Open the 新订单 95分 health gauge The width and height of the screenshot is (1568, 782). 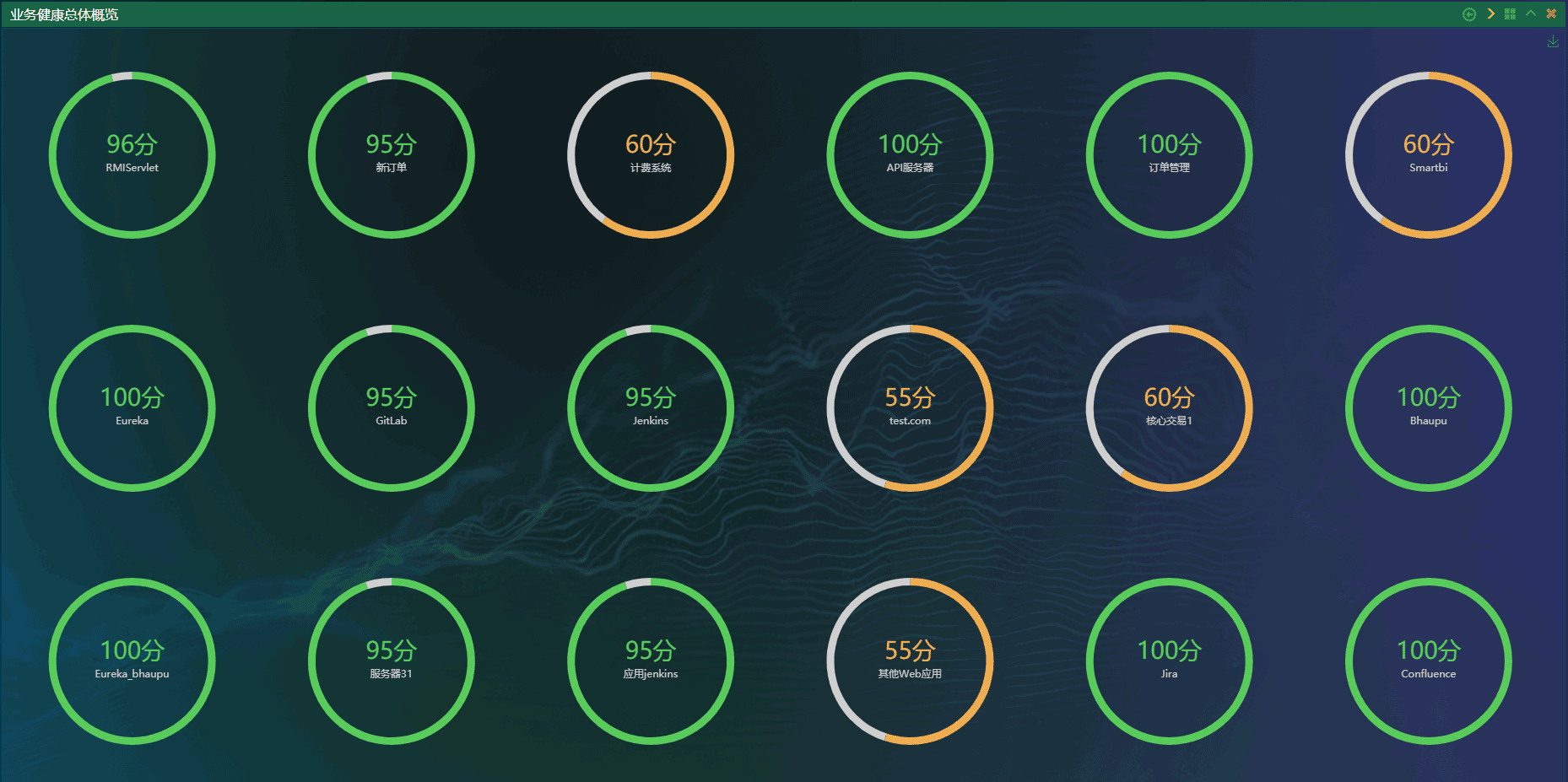pyautogui.click(x=392, y=155)
